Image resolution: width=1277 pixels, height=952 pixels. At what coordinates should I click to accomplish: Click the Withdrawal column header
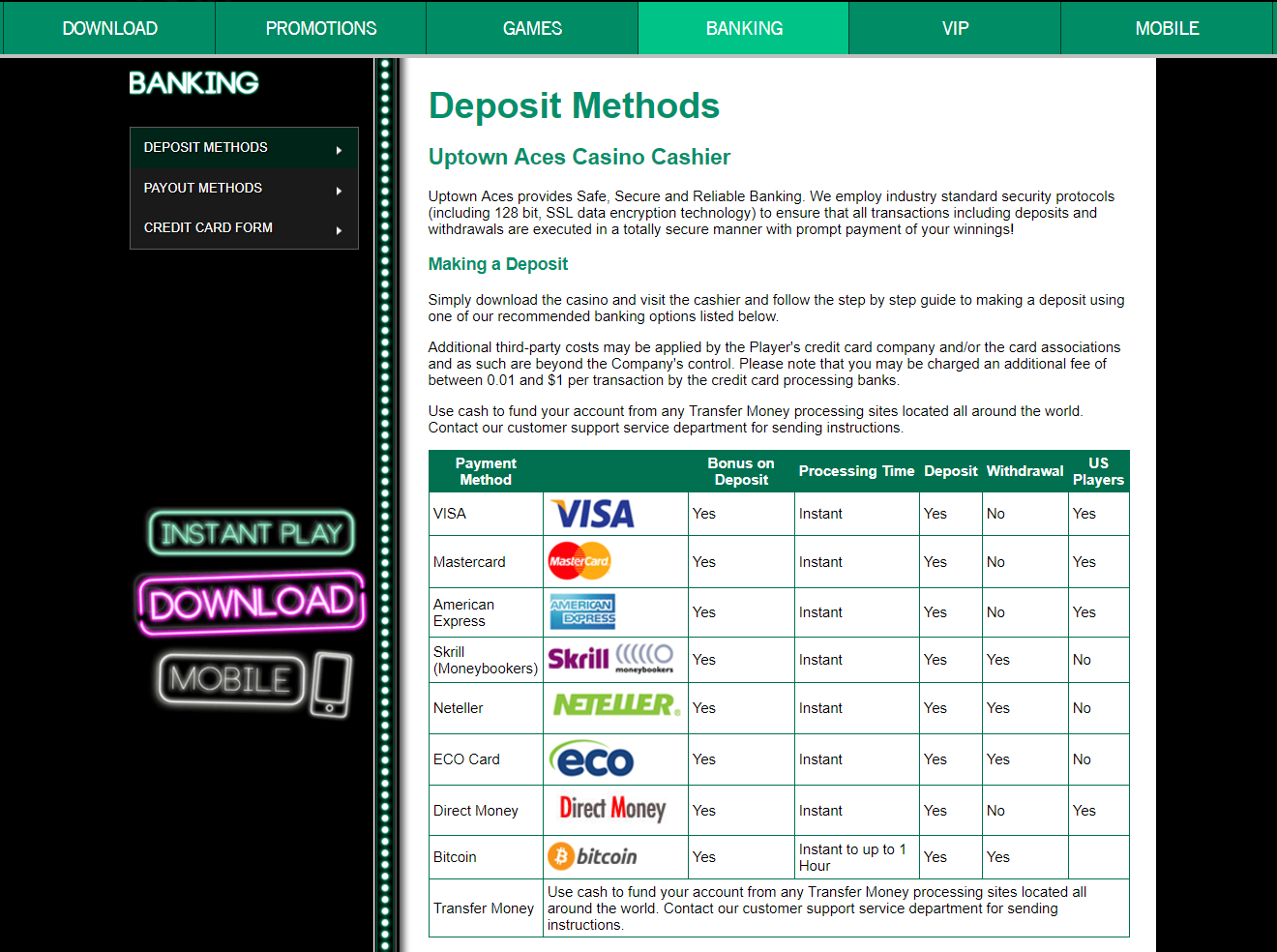click(1025, 471)
